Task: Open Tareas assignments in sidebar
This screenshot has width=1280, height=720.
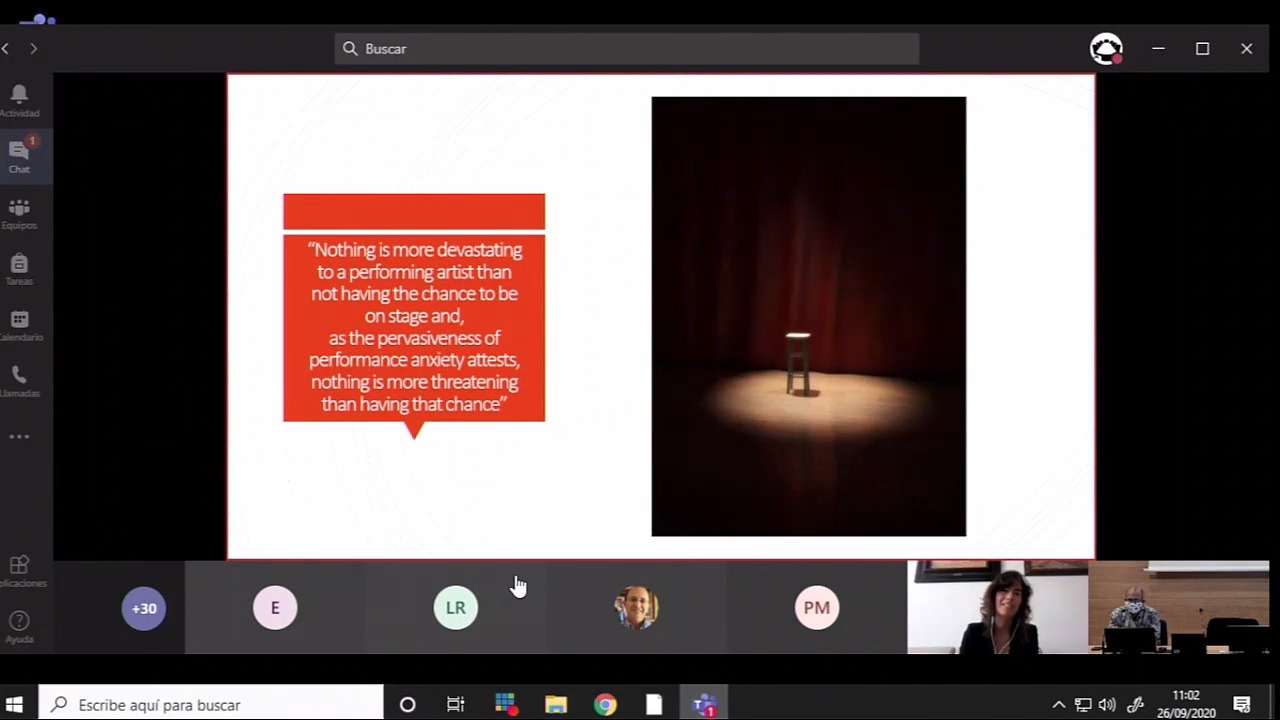Action: [19, 268]
